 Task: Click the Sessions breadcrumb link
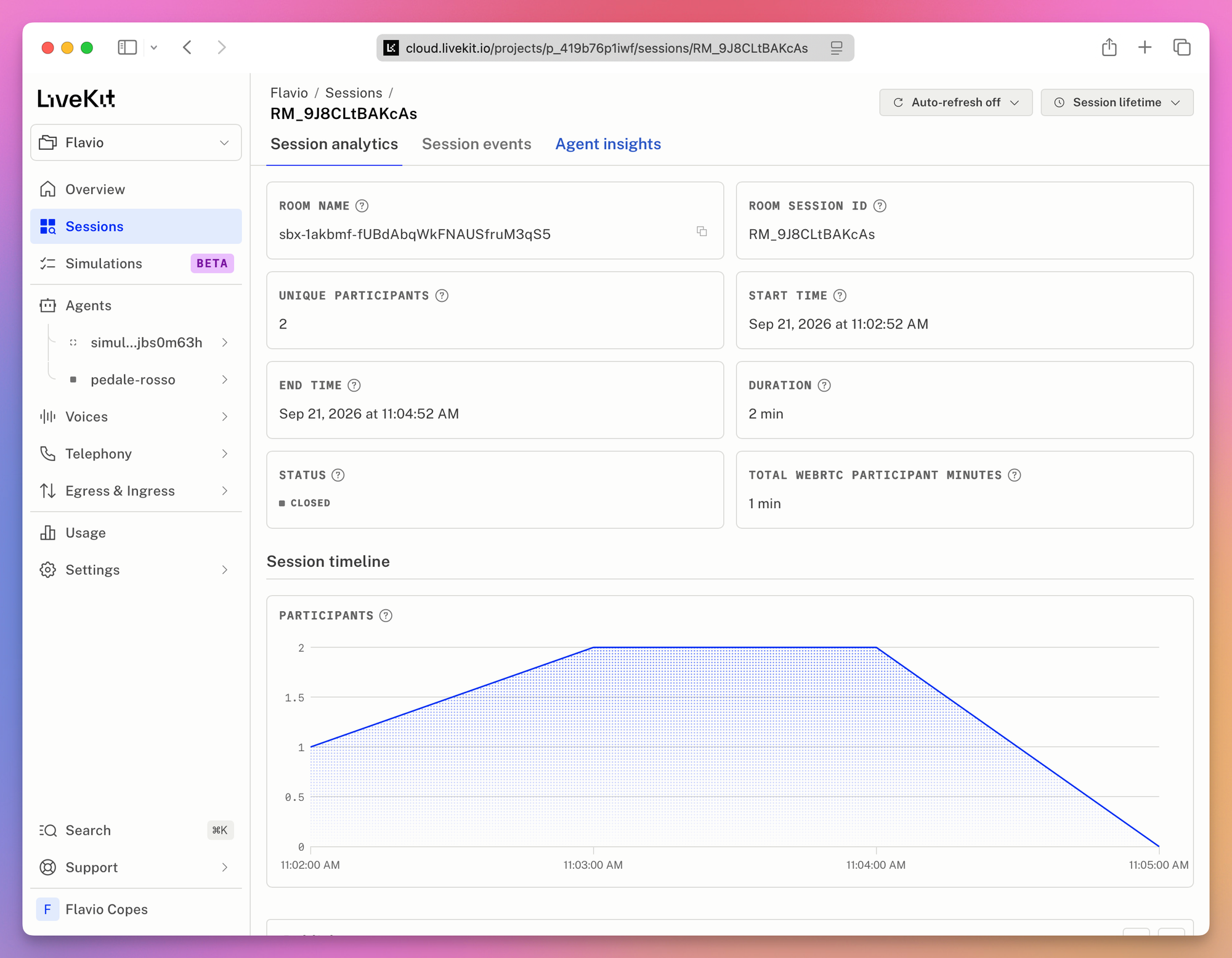click(x=354, y=93)
